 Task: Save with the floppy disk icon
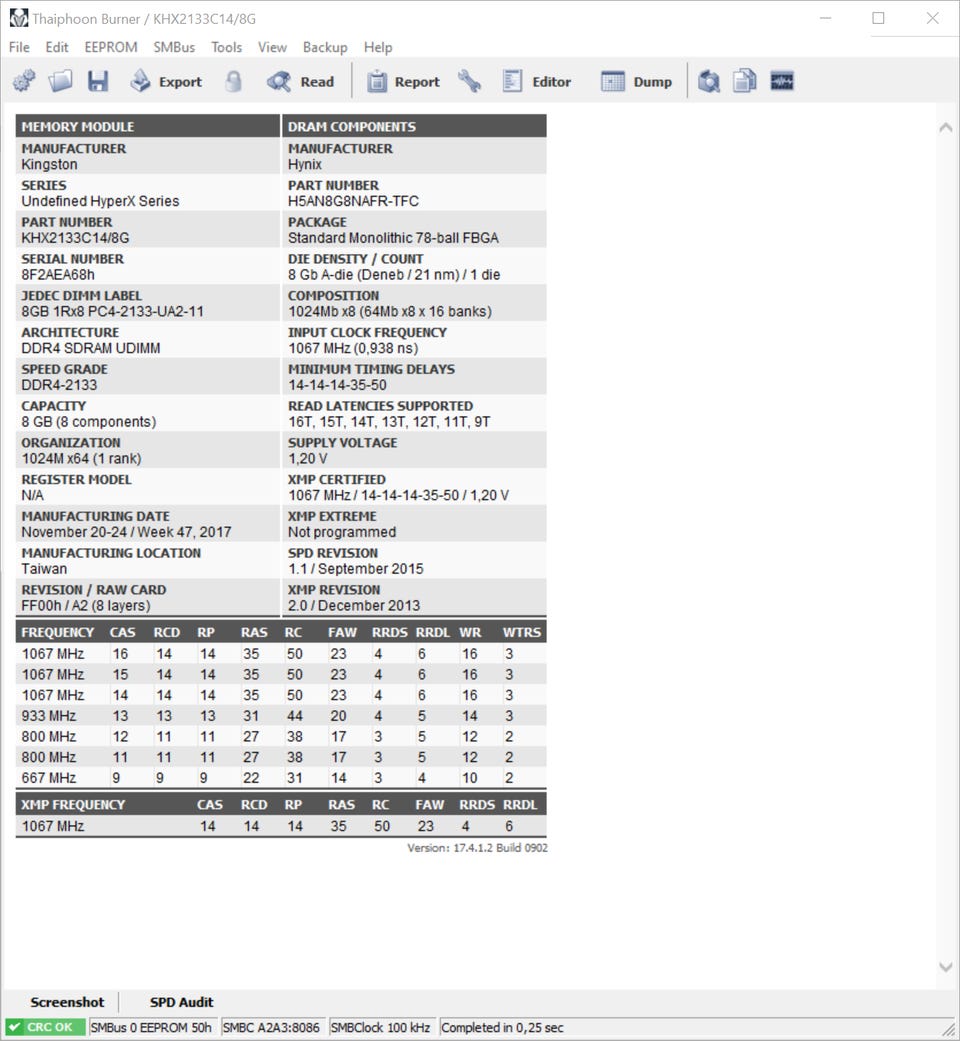(98, 82)
